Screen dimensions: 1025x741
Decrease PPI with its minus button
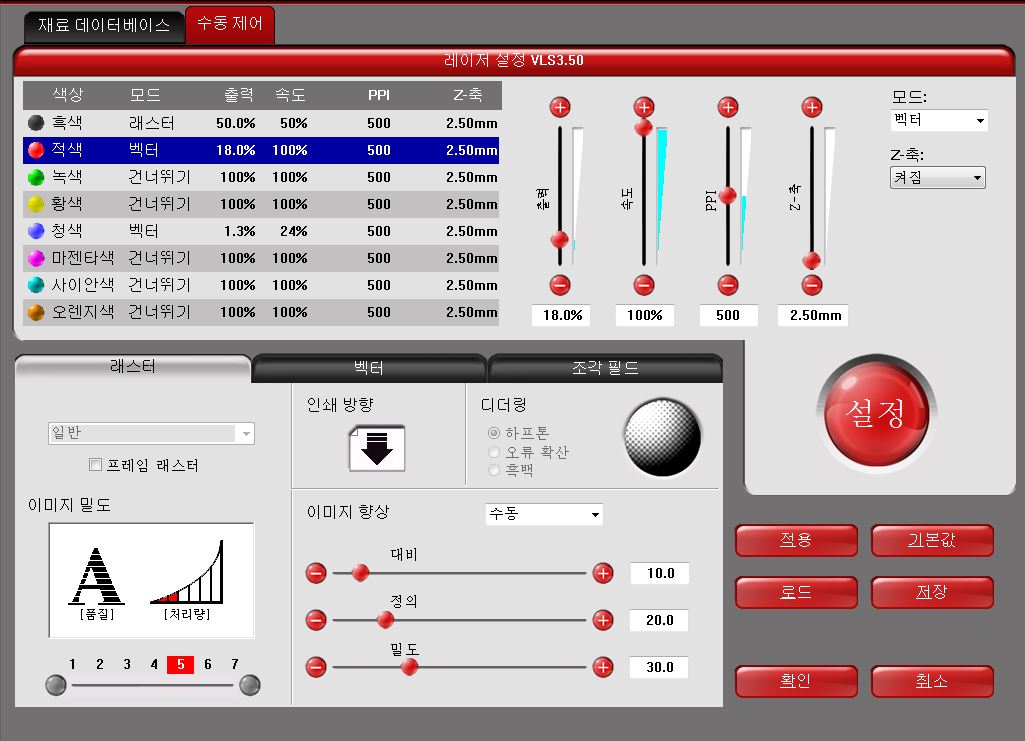[x=728, y=285]
